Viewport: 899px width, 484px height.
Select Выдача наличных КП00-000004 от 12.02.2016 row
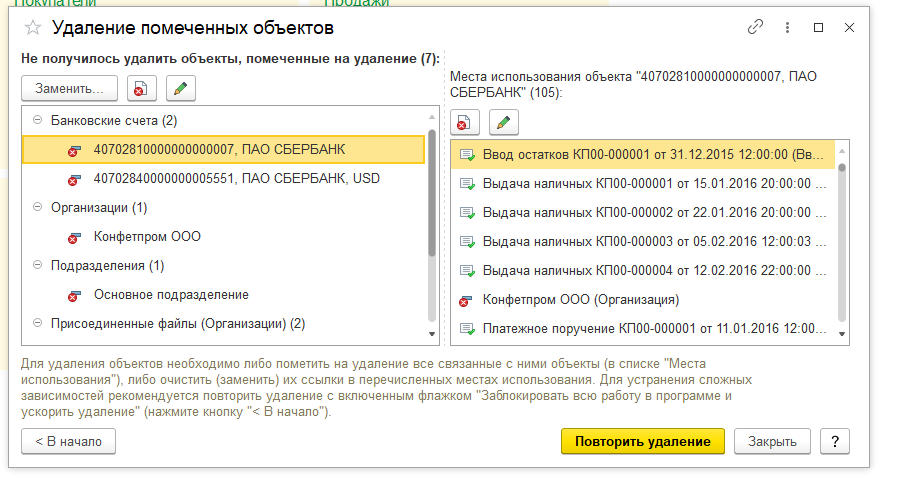click(x=643, y=271)
